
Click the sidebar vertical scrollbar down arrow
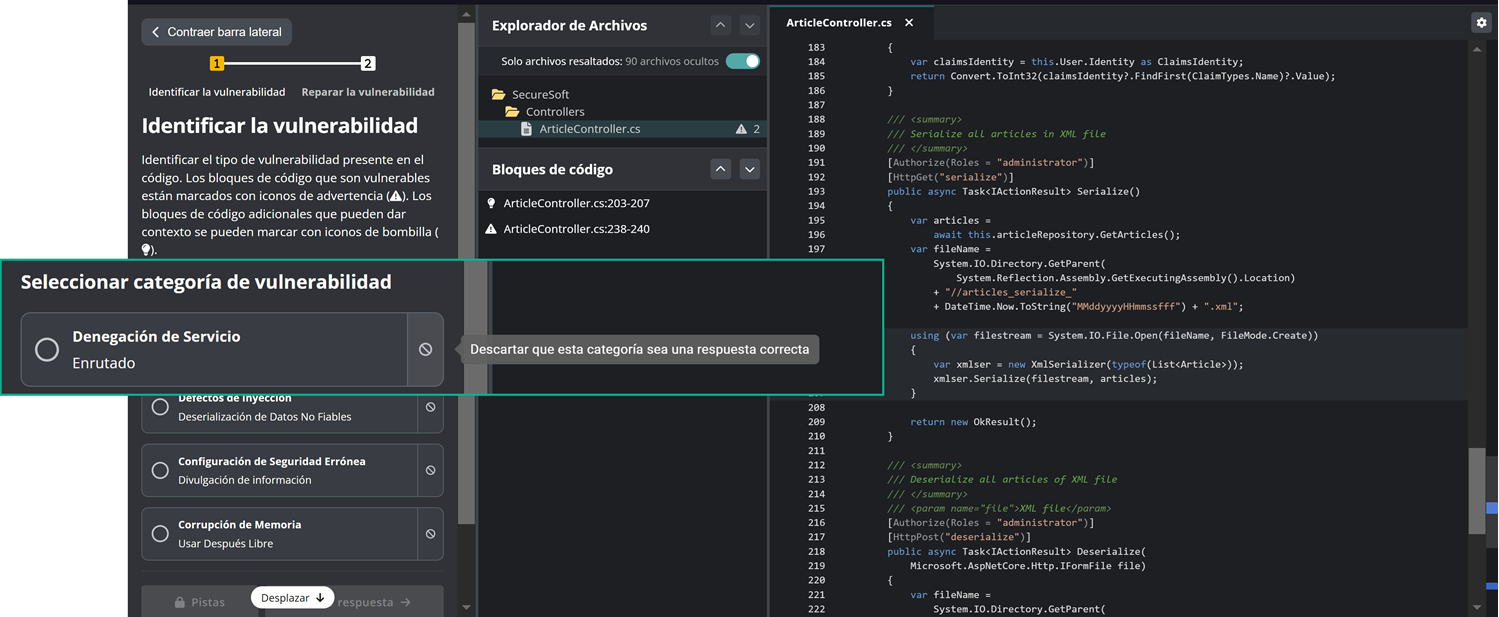point(466,607)
